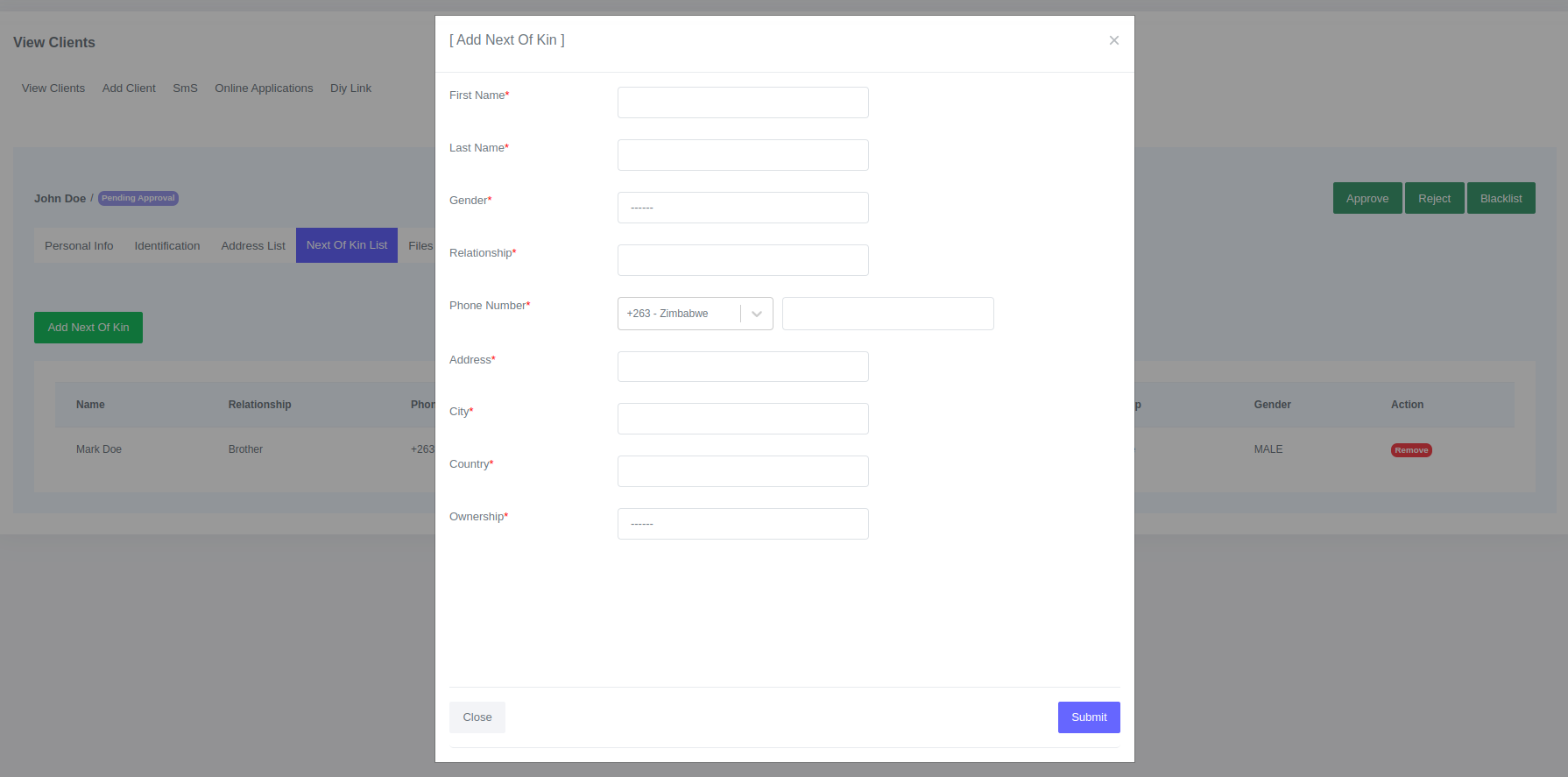Viewport: 1568px width, 777px height.
Task: Close the Add Next Of Kin dialog
Action: tap(1113, 40)
